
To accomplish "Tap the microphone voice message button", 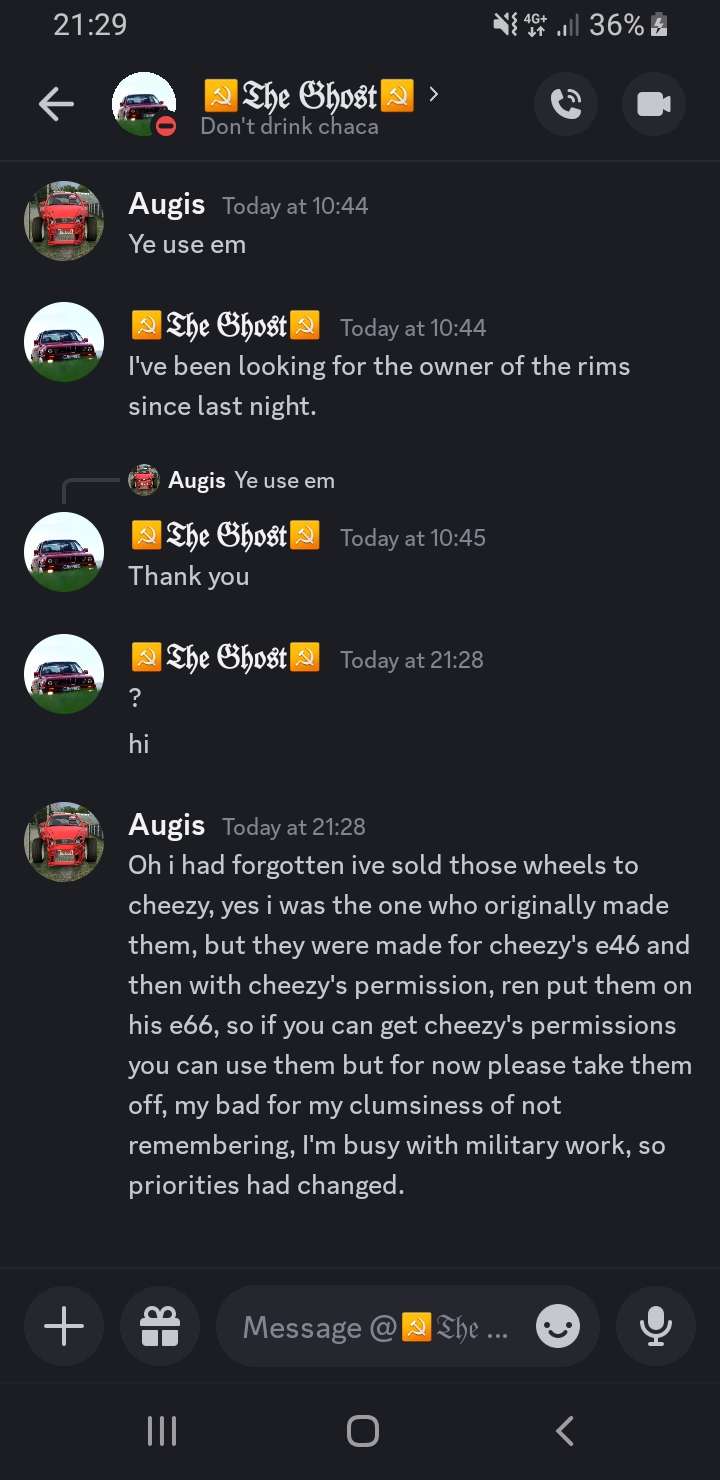I will pyautogui.click(x=655, y=1326).
